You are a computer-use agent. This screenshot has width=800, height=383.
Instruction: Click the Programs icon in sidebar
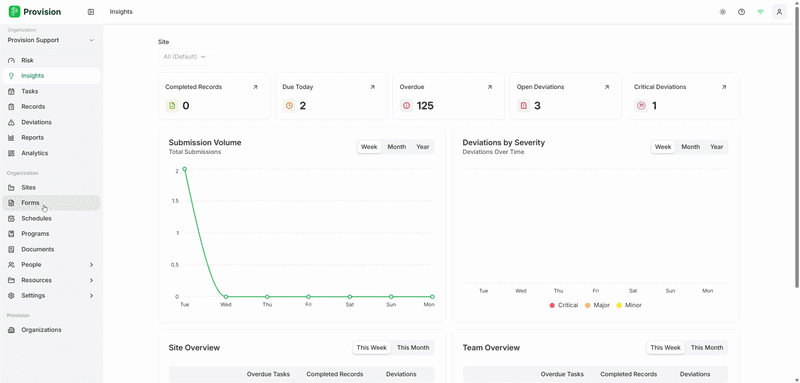click(x=11, y=234)
